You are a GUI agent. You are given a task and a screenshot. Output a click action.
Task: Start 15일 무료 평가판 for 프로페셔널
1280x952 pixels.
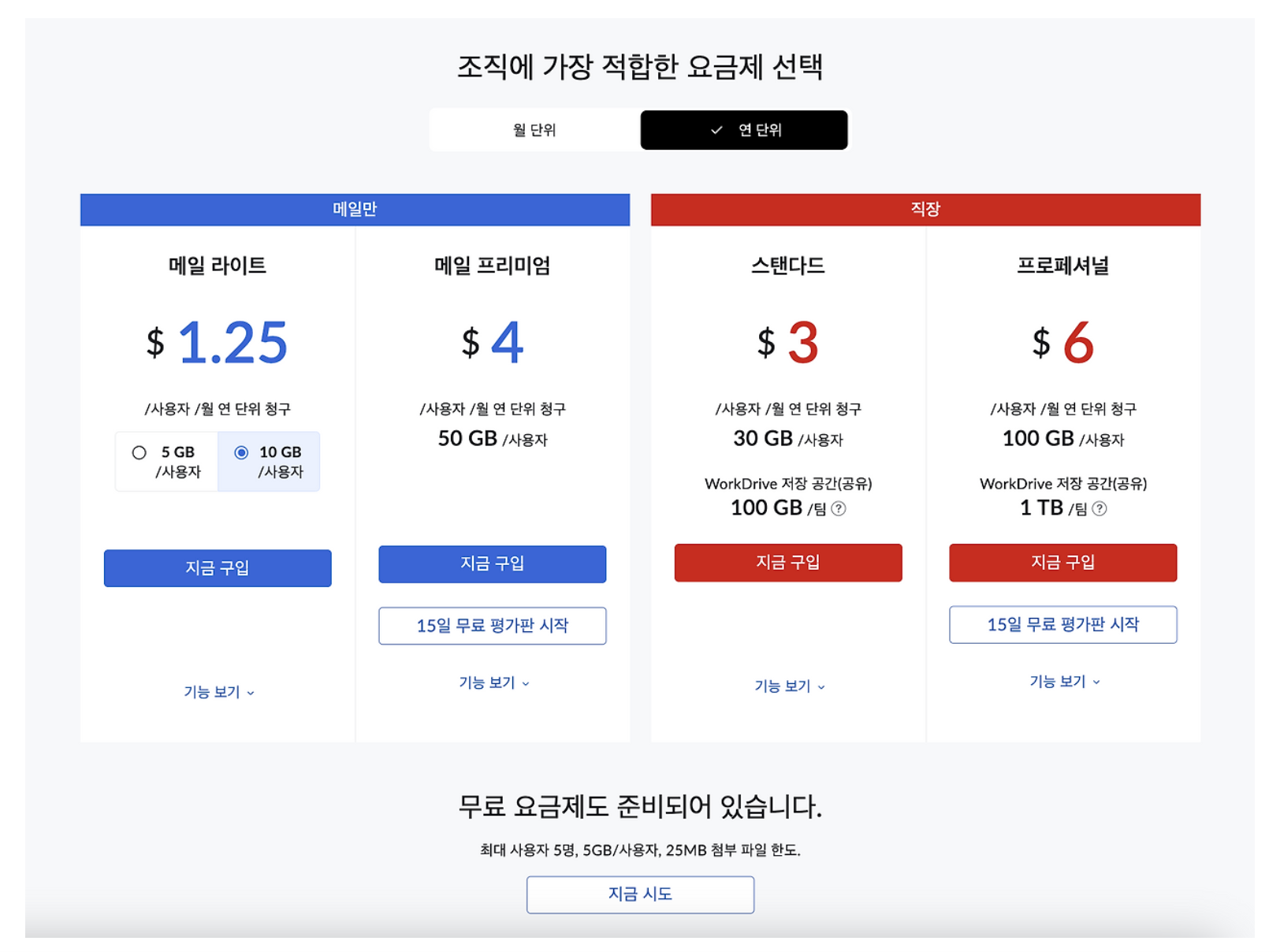tap(1063, 625)
